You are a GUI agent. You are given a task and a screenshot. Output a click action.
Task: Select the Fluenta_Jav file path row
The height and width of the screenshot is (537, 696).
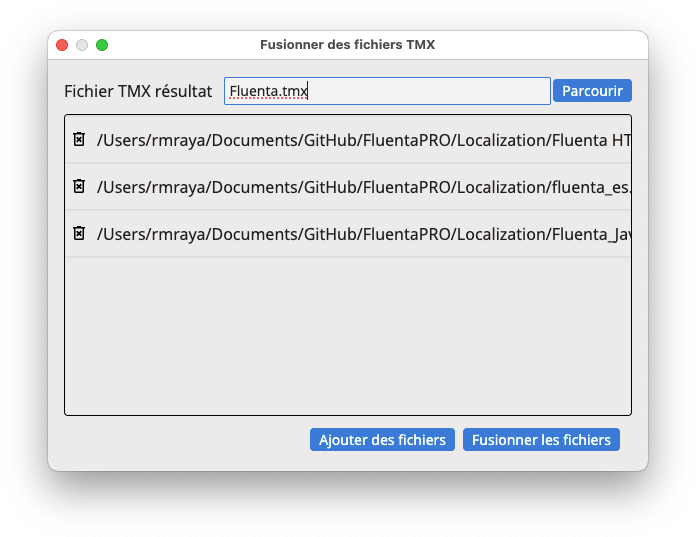(x=348, y=234)
